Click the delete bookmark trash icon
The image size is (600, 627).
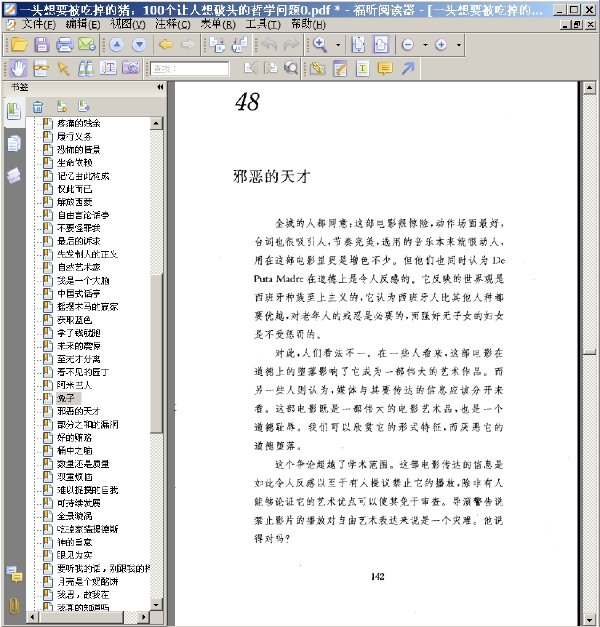[38, 106]
